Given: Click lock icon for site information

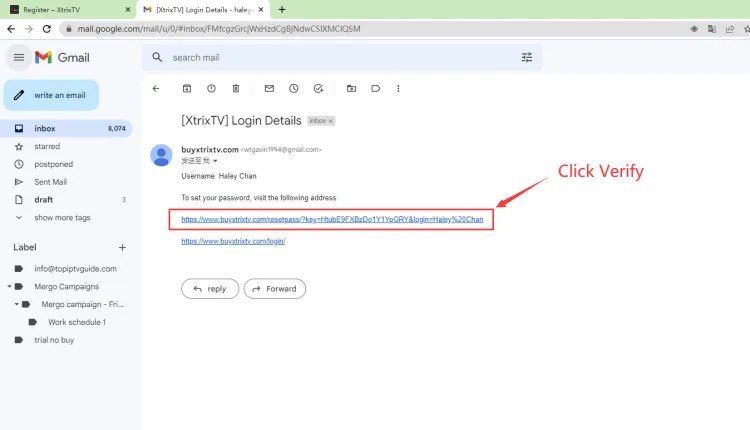Looking at the screenshot, I should click(69, 29).
